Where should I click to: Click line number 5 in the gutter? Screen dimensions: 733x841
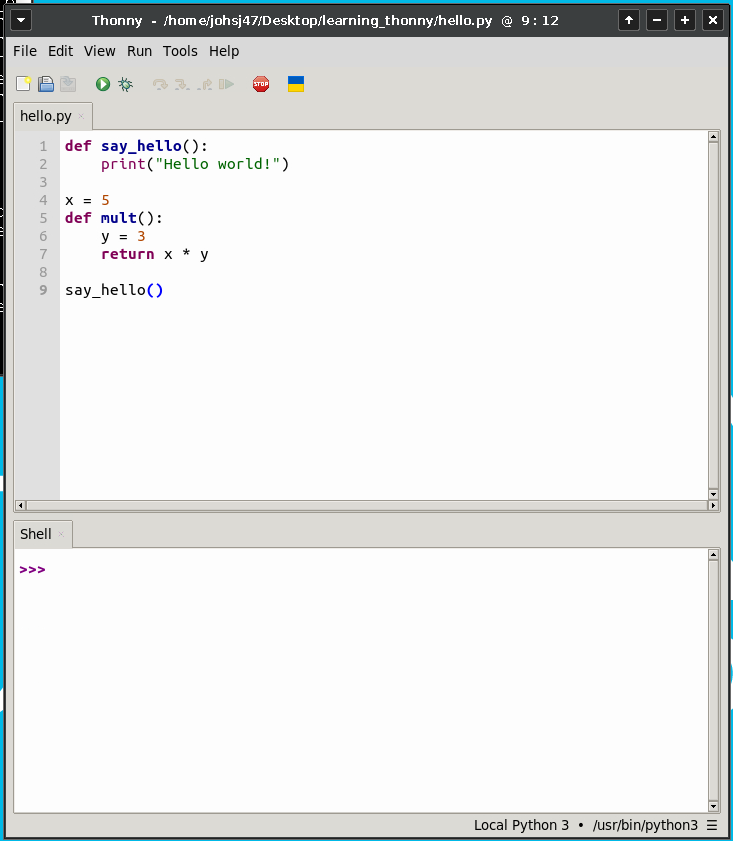point(43,218)
